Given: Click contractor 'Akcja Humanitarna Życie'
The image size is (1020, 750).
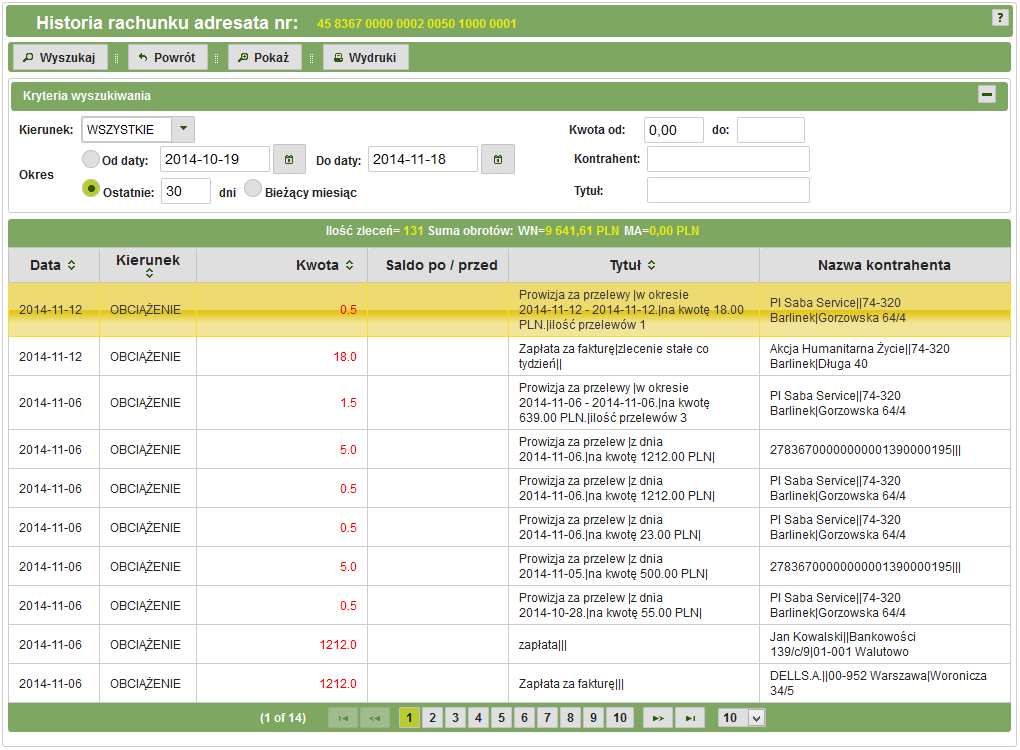Looking at the screenshot, I should (x=859, y=356).
